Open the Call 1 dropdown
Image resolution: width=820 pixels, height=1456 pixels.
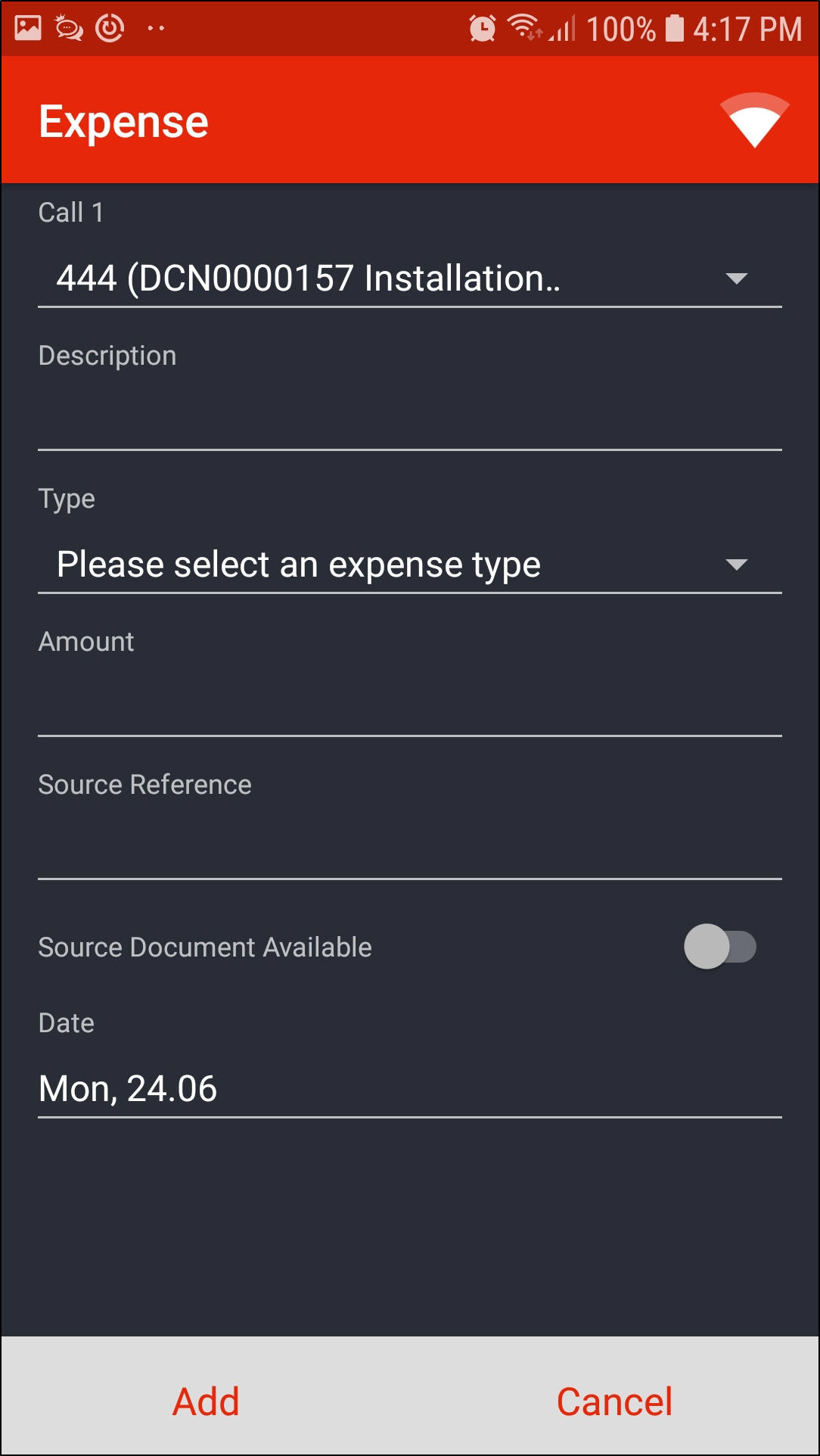[x=408, y=278]
